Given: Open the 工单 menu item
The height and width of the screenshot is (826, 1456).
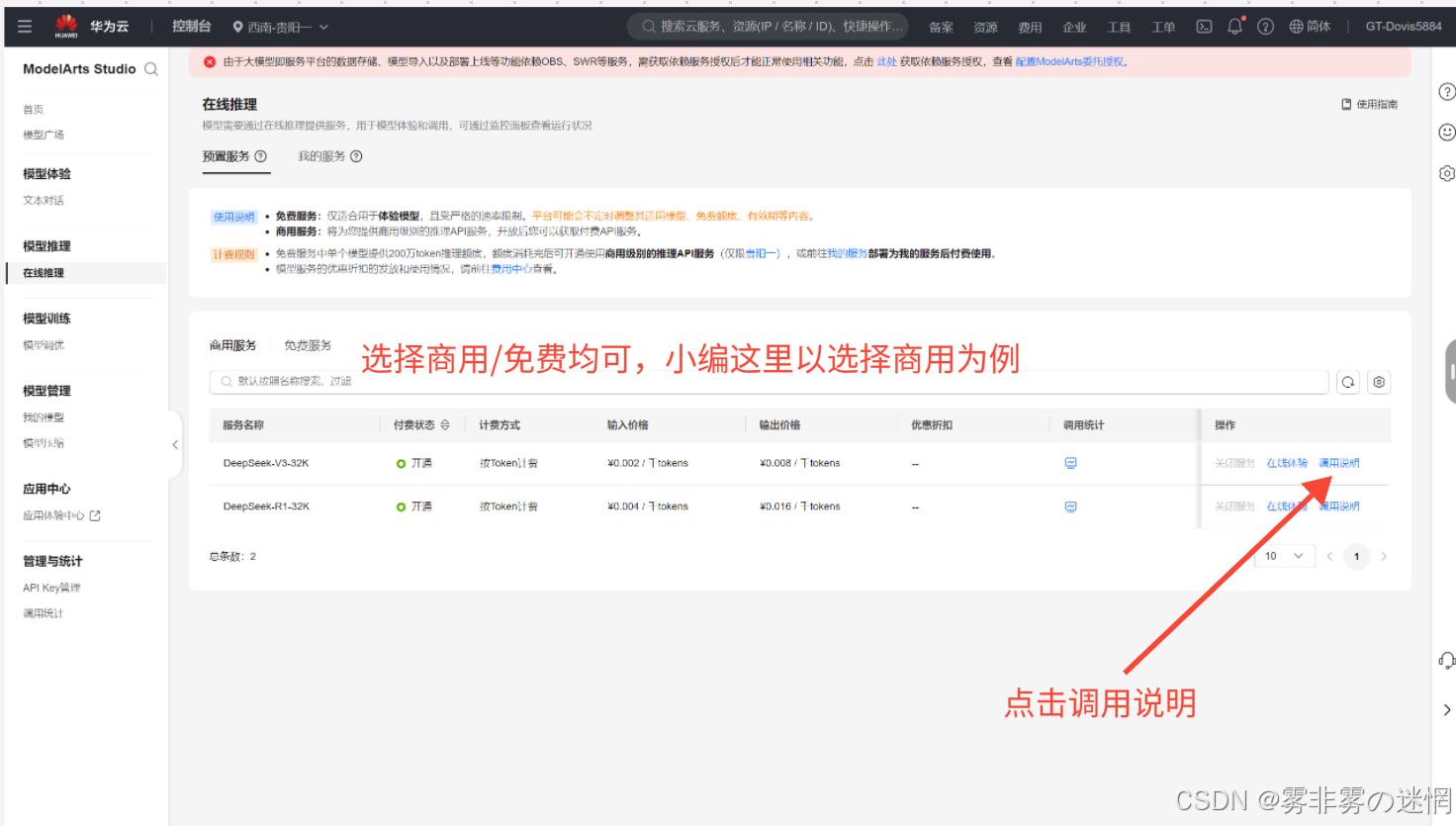Looking at the screenshot, I should pyautogui.click(x=1163, y=28).
